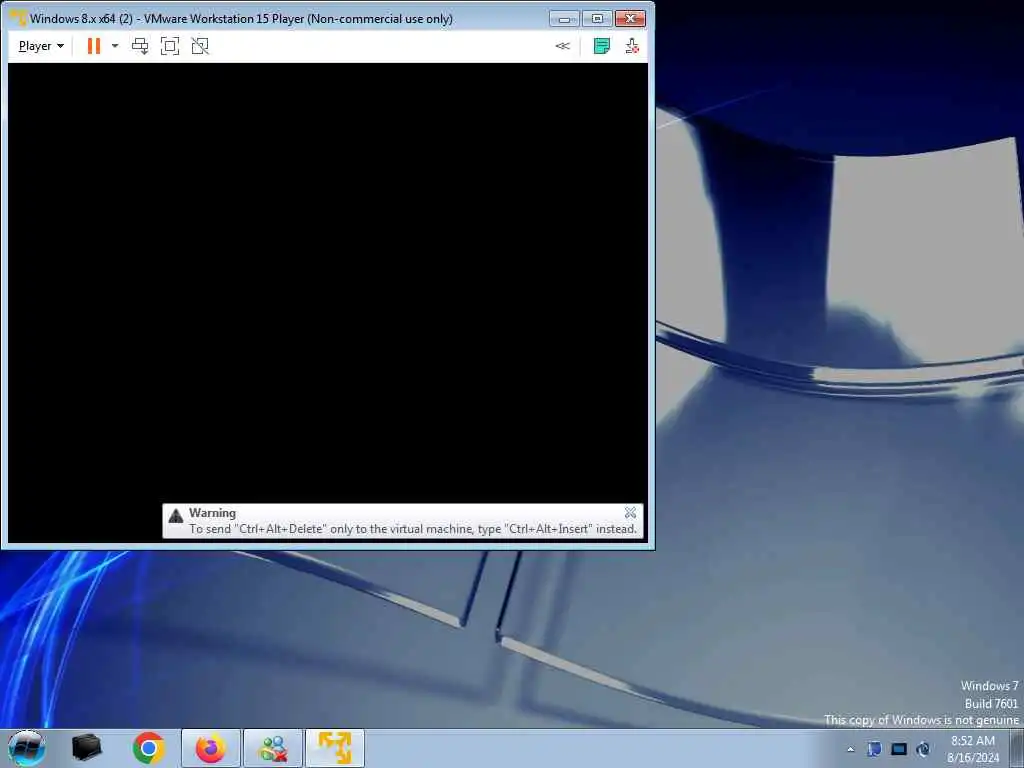Open Google Chrome from taskbar
The height and width of the screenshot is (768, 1024).
[x=148, y=748]
